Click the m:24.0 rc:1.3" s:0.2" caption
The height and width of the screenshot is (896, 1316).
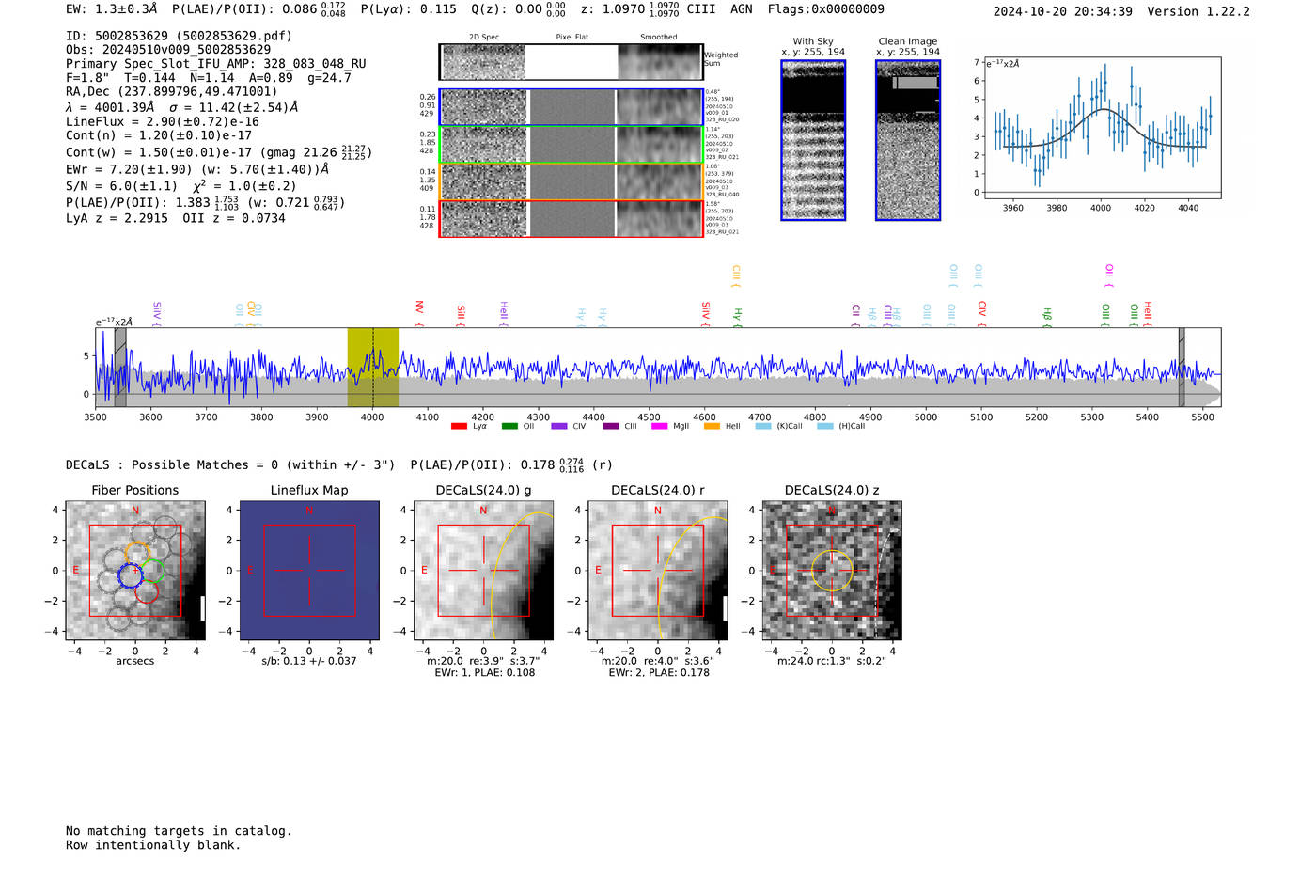click(x=832, y=661)
